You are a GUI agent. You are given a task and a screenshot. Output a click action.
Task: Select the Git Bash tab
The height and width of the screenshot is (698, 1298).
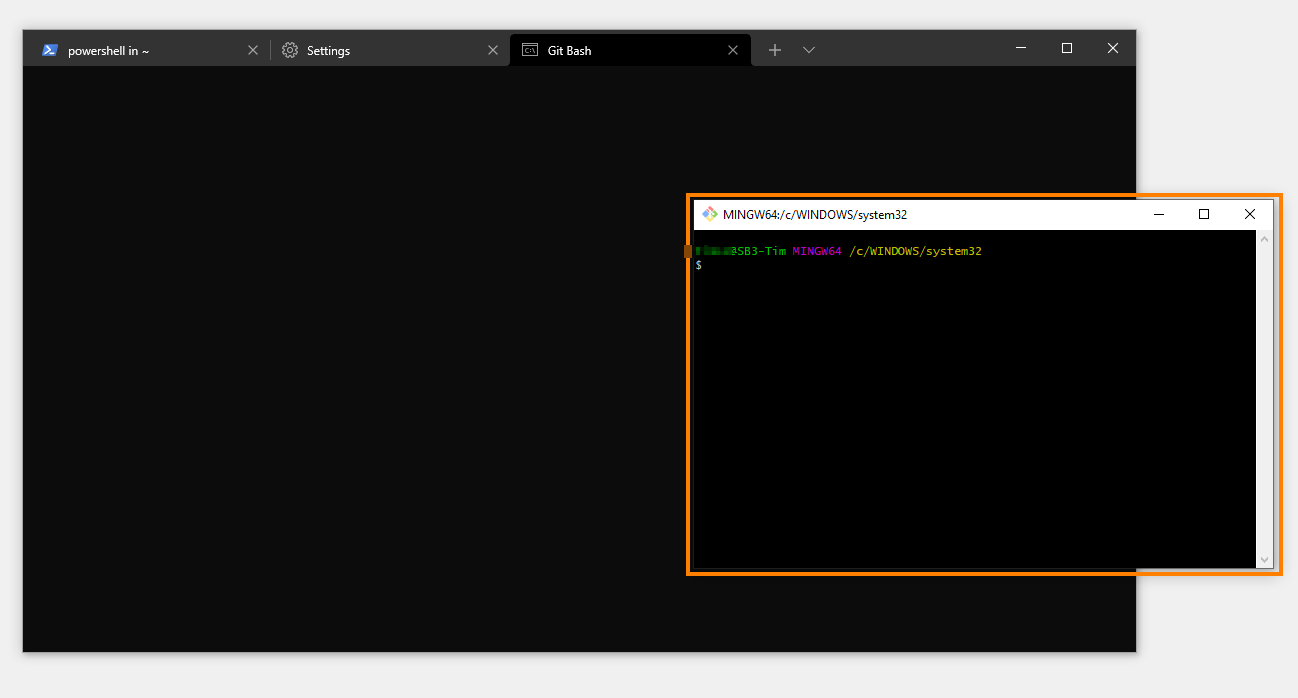tap(570, 50)
